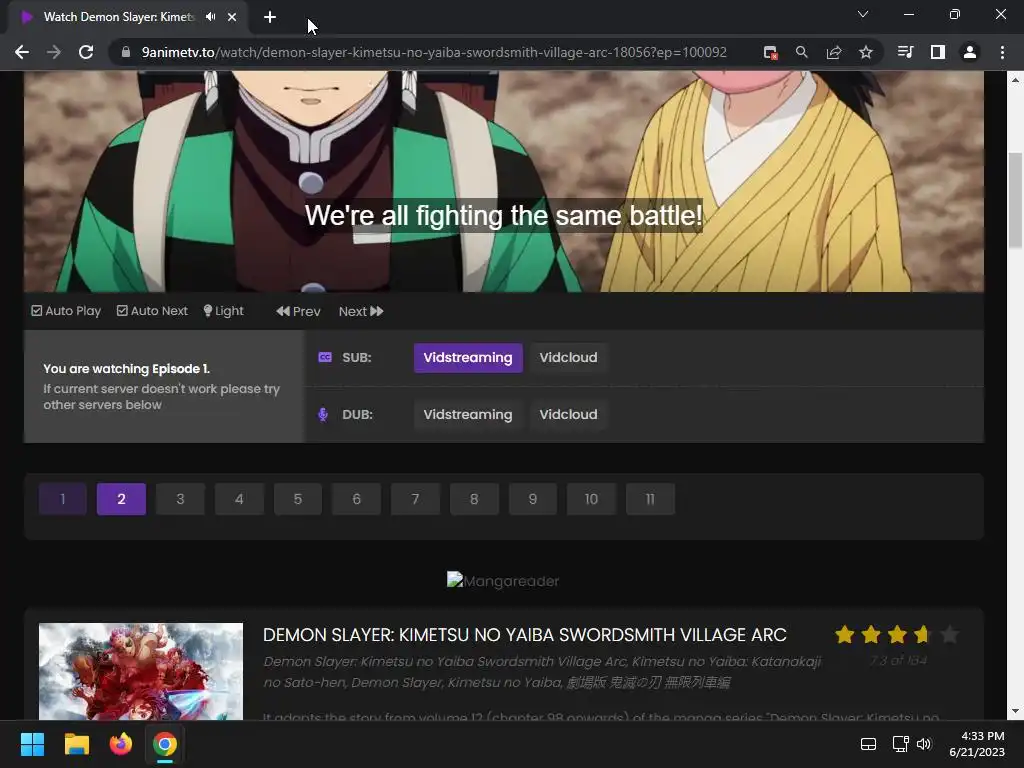
Task: Go back using the browser back arrow
Action: tap(22, 52)
